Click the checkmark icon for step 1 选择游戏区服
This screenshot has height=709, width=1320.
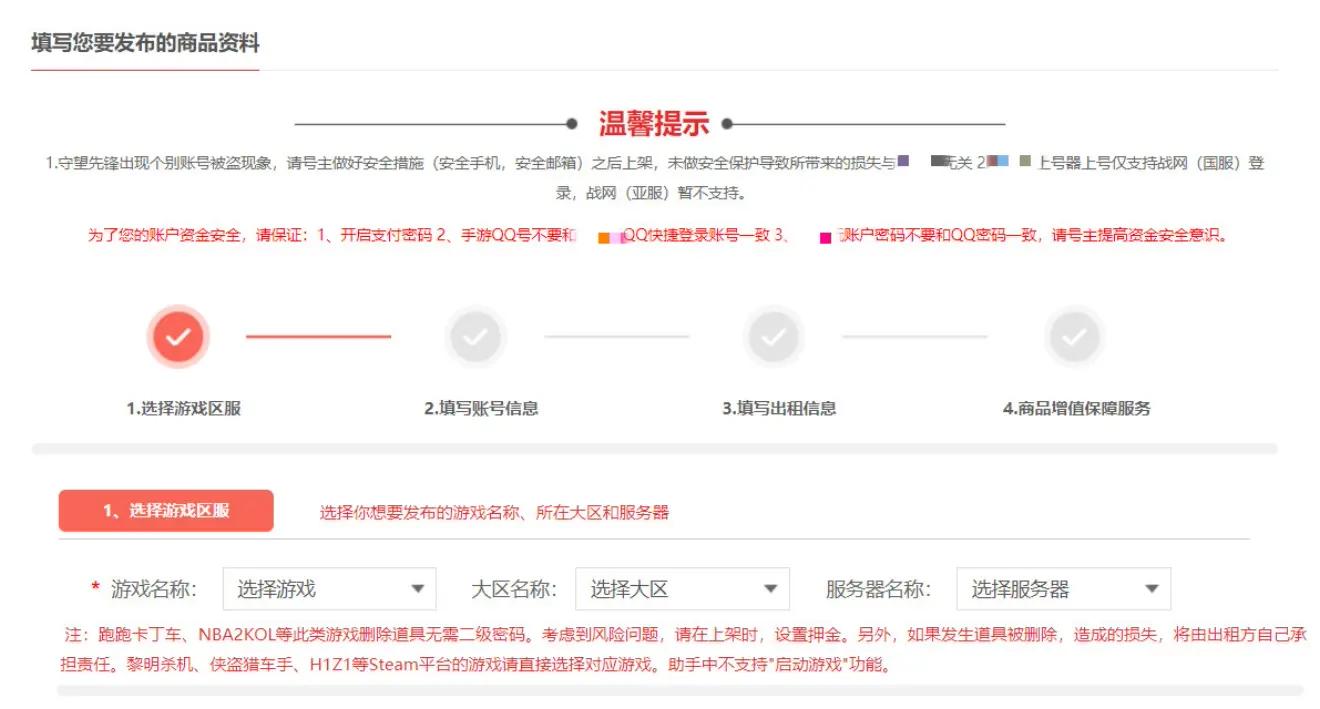click(178, 336)
